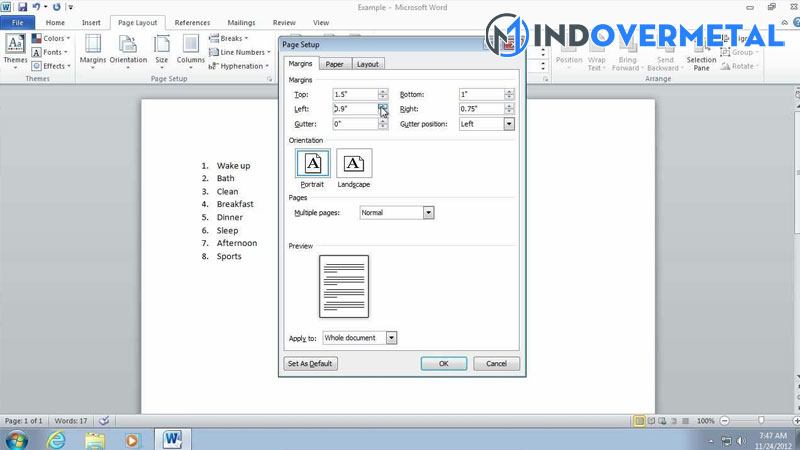Image resolution: width=800 pixels, height=450 pixels.
Task: Open the Themes gallery
Action: tap(15, 51)
